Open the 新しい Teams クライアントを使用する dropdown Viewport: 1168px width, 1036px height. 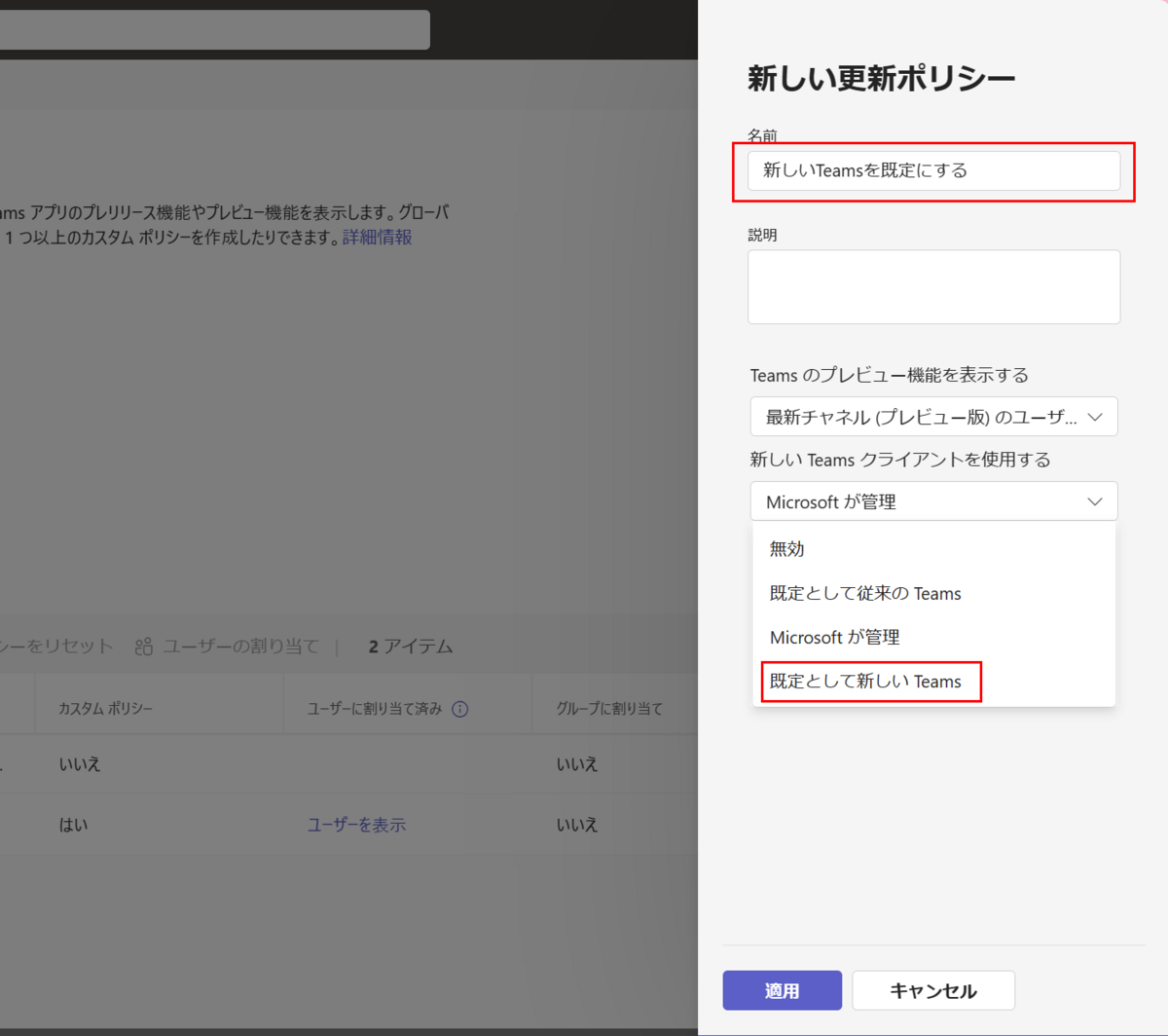(933, 501)
